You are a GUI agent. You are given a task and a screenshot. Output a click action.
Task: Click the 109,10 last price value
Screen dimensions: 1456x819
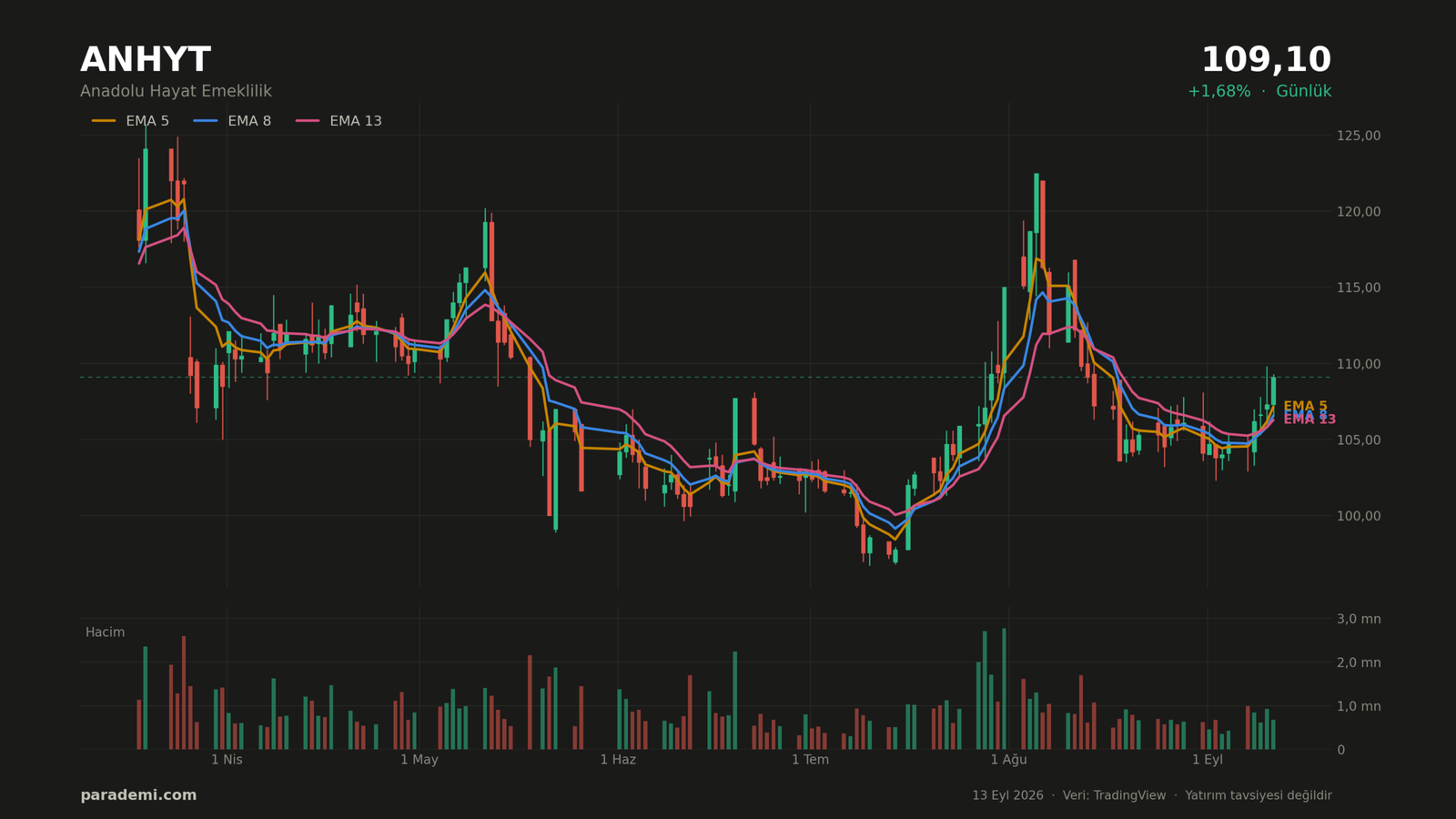click(1266, 61)
